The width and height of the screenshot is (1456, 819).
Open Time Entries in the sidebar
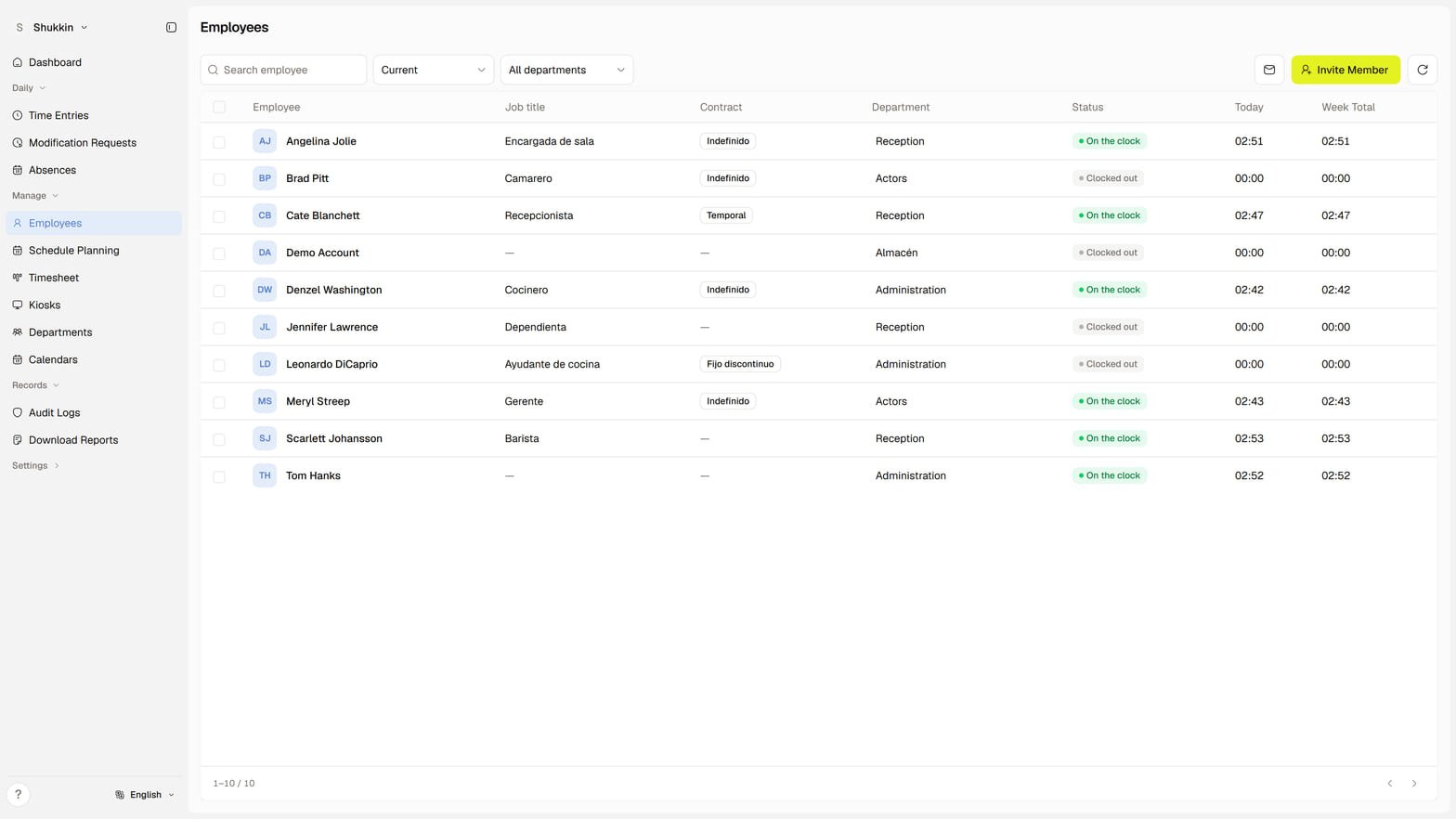coord(93,115)
